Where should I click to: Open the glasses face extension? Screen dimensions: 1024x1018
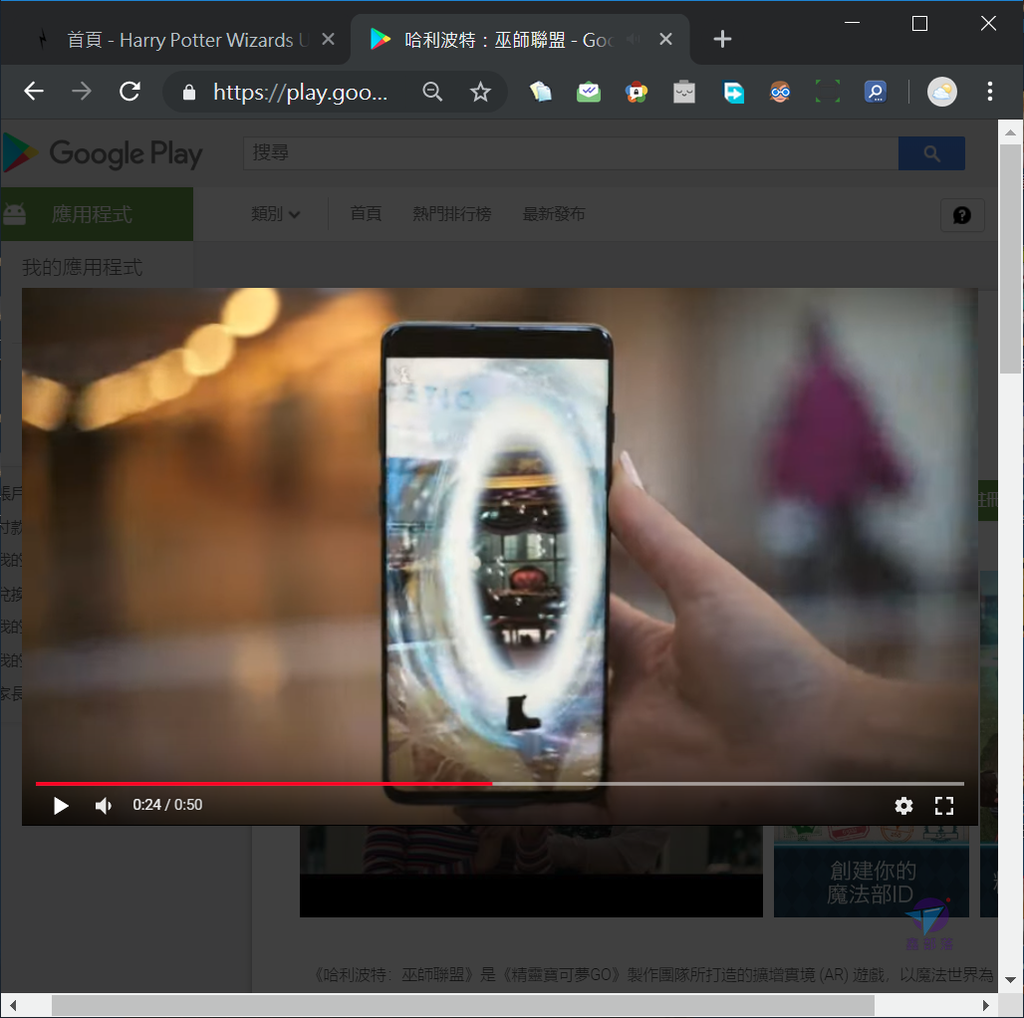coord(780,91)
